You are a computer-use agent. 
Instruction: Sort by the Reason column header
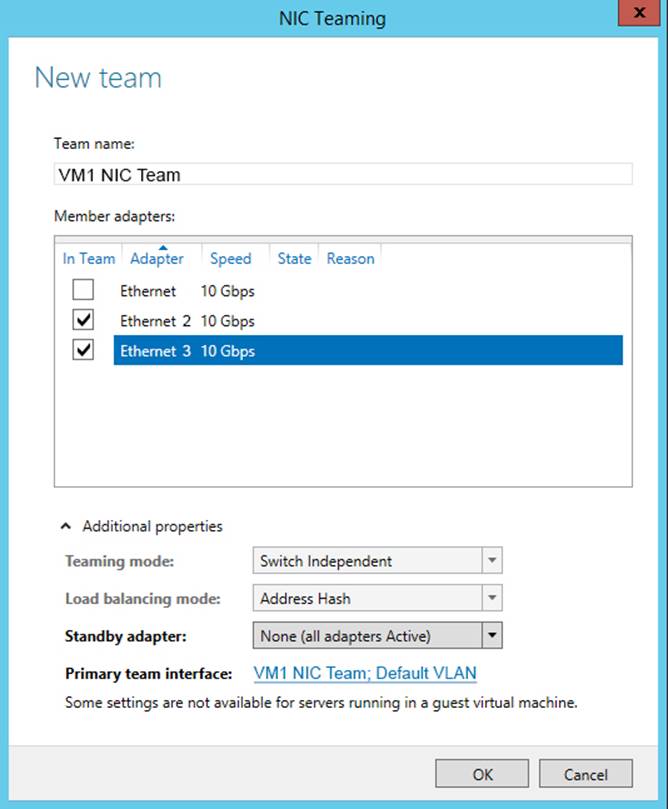[x=350, y=259]
